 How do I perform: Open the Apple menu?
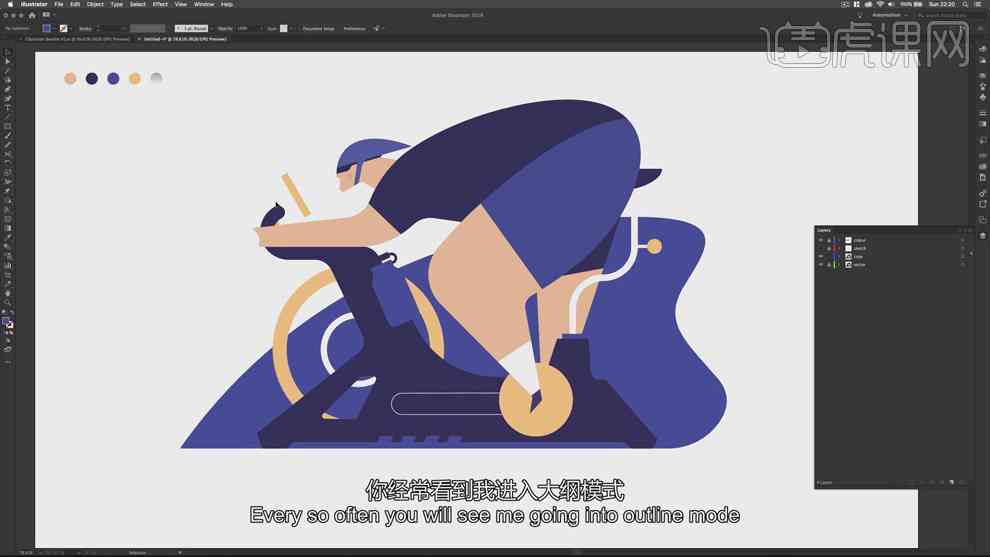click(x=9, y=4)
